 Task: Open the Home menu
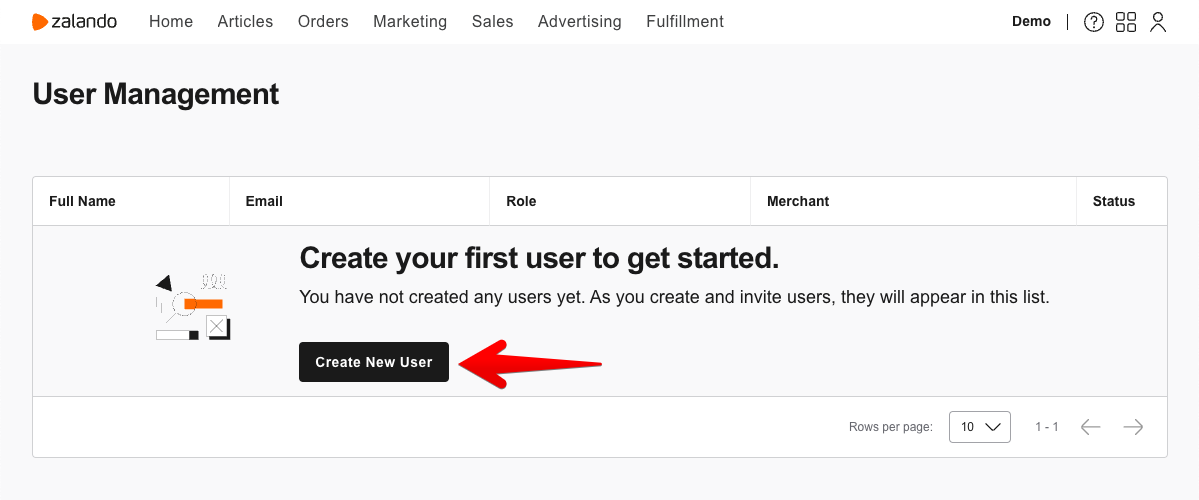click(171, 21)
